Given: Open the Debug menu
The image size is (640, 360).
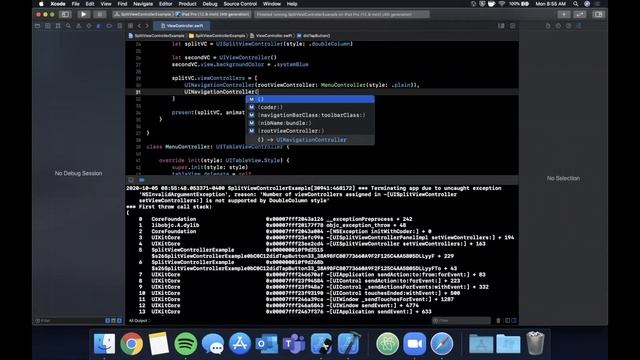Looking at the screenshot, I should 210,4.
